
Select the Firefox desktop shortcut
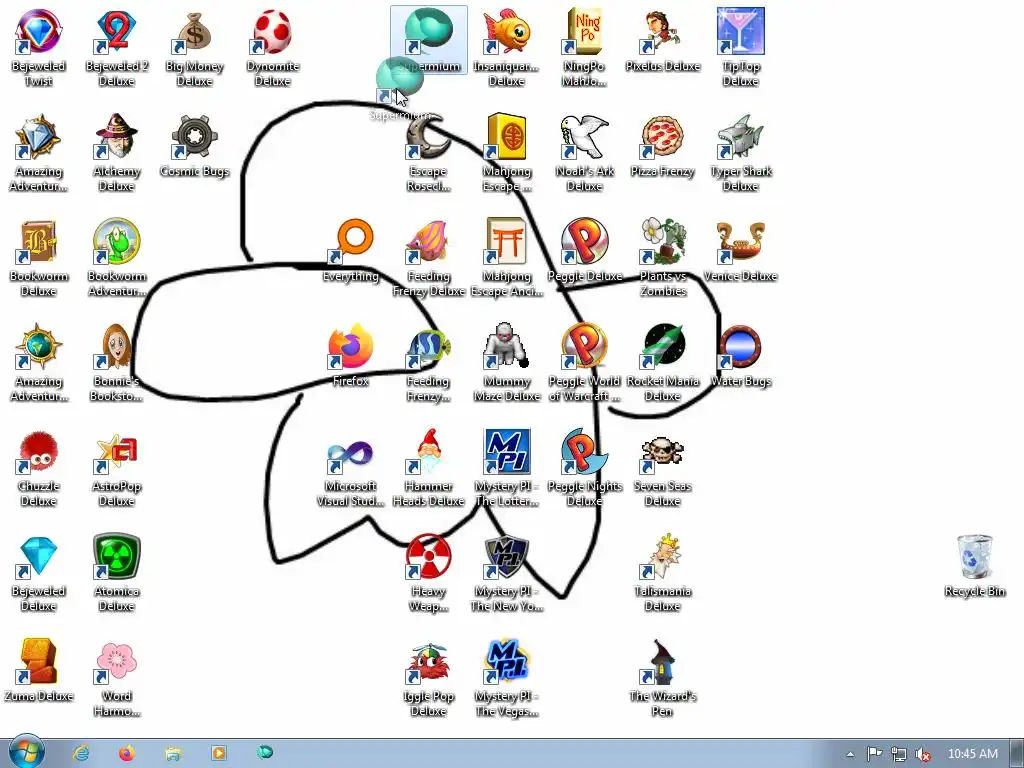351,356
